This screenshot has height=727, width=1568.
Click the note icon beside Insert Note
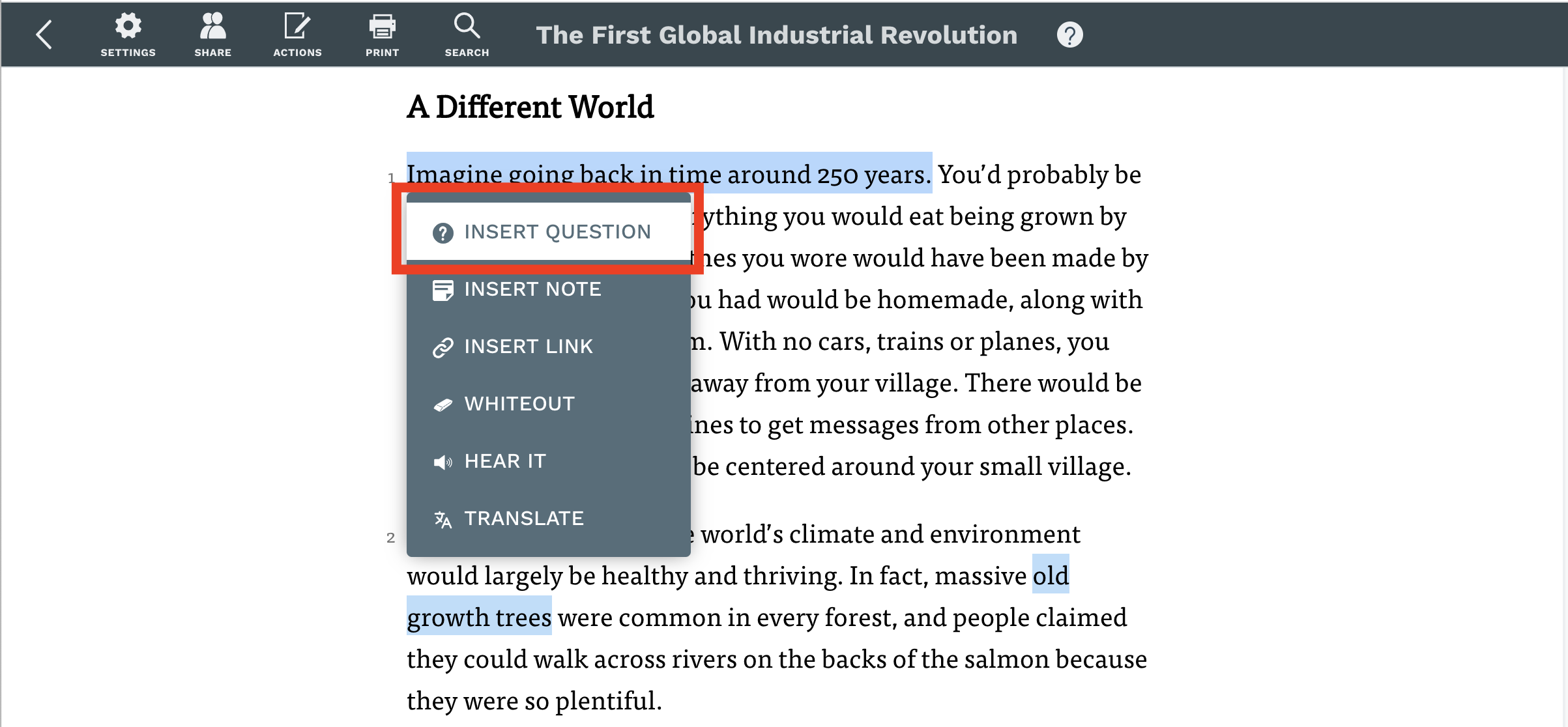[443, 290]
